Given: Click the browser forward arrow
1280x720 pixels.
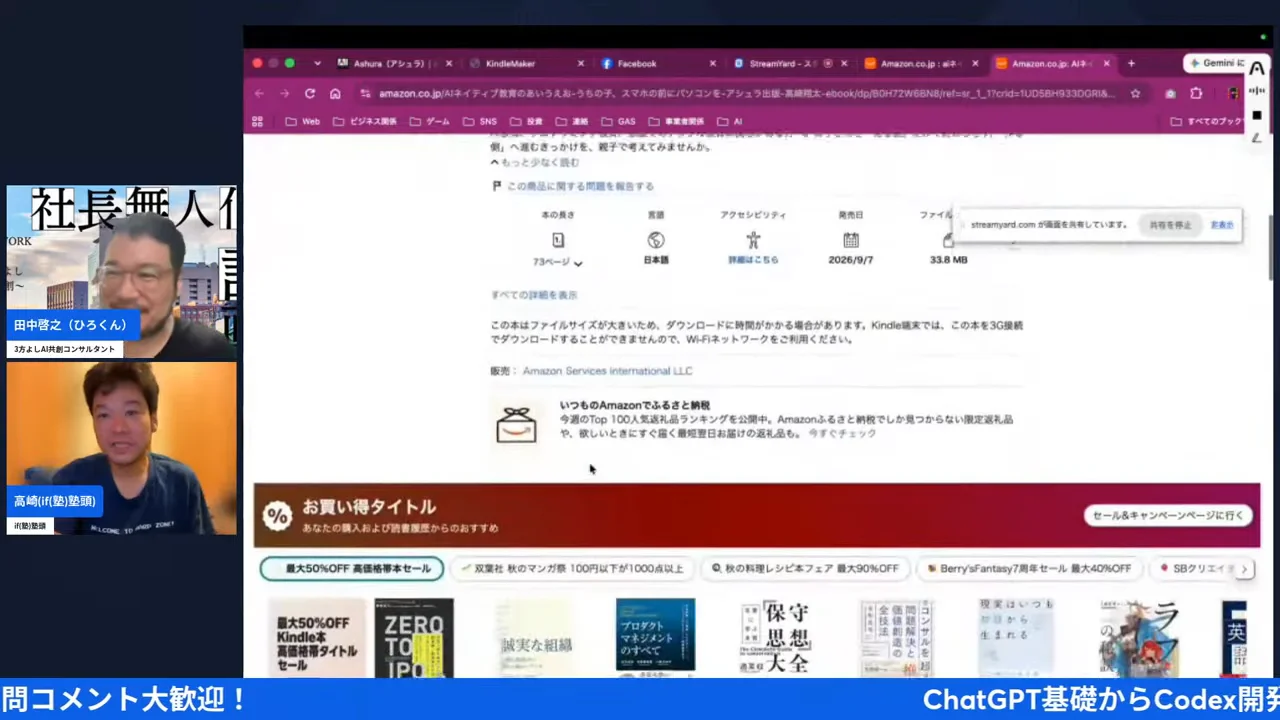Looking at the screenshot, I should (284, 93).
